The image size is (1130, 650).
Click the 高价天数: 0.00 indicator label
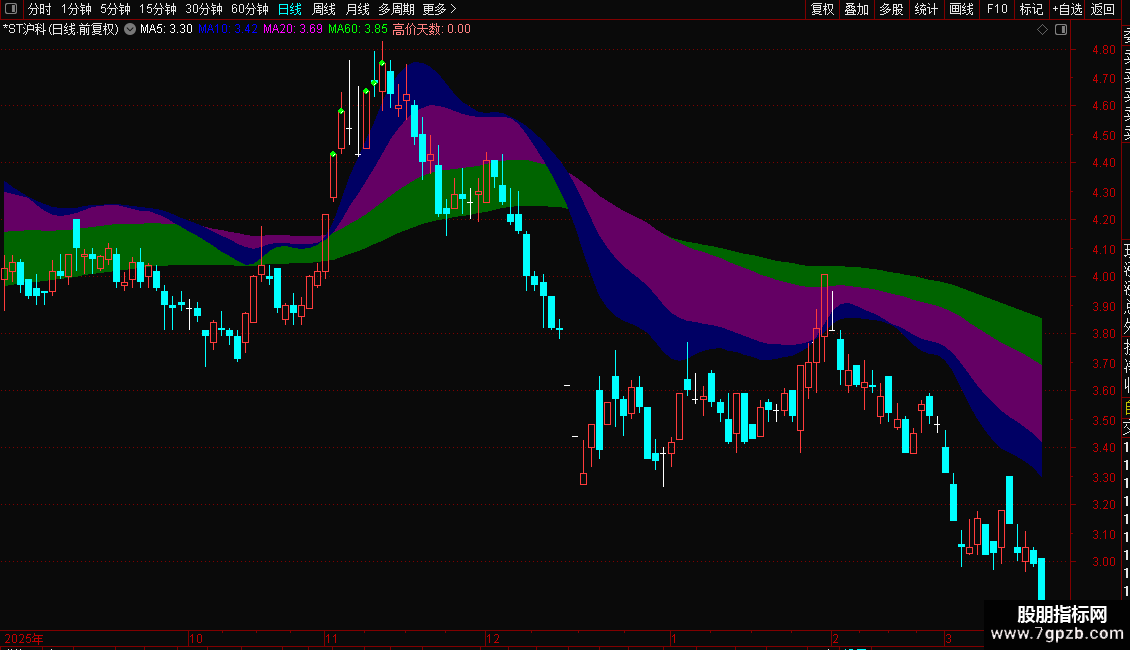click(432, 30)
